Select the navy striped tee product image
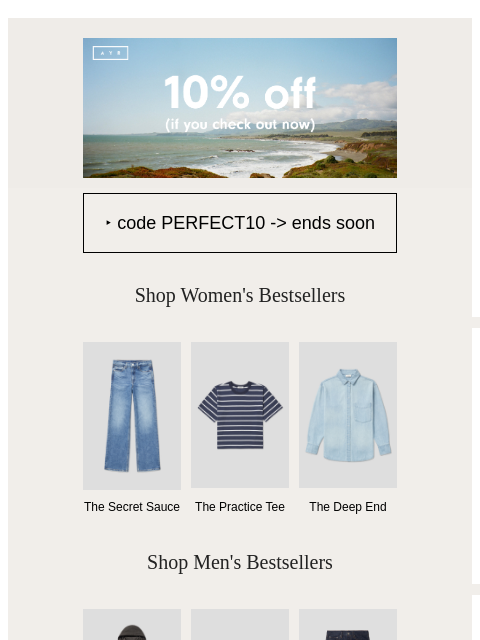The width and height of the screenshot is (480, 640). pyautogui.click(x=240, y=415)
